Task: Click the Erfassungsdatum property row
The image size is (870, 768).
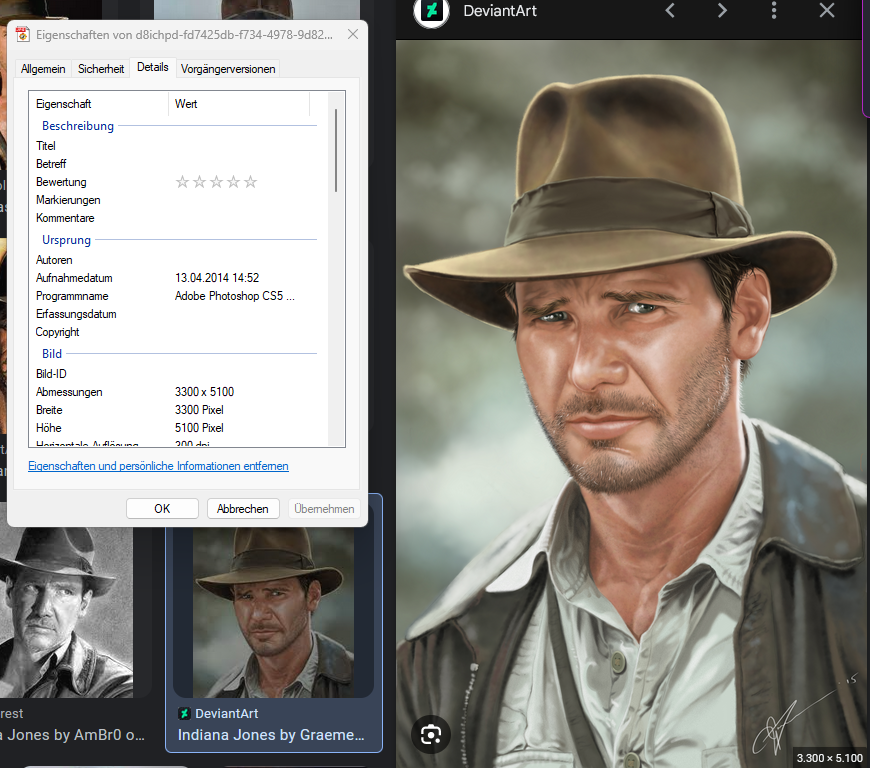Action: tap(176, 314)
